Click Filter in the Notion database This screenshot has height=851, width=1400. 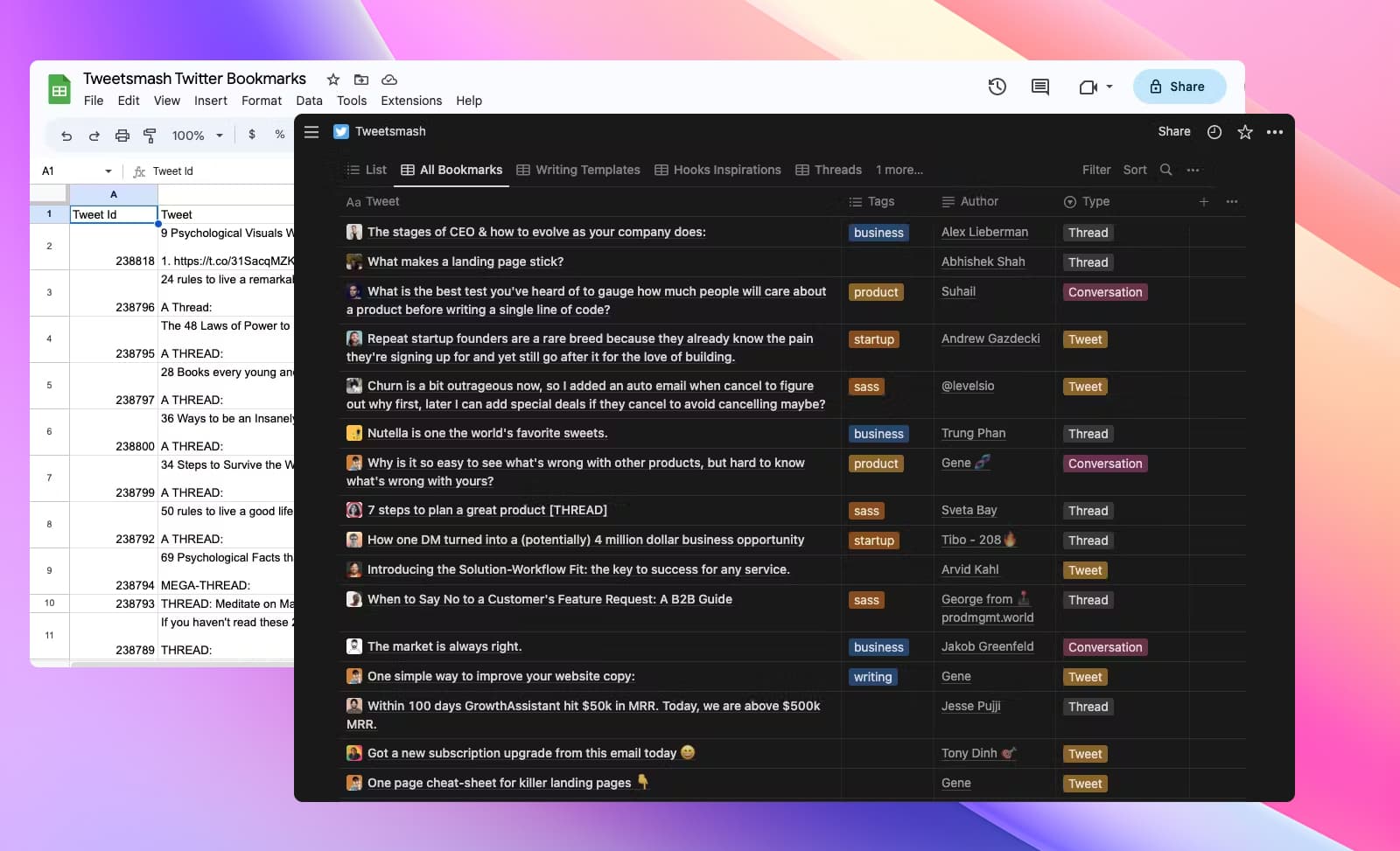pyautogui.click(x=1095, y=170)
